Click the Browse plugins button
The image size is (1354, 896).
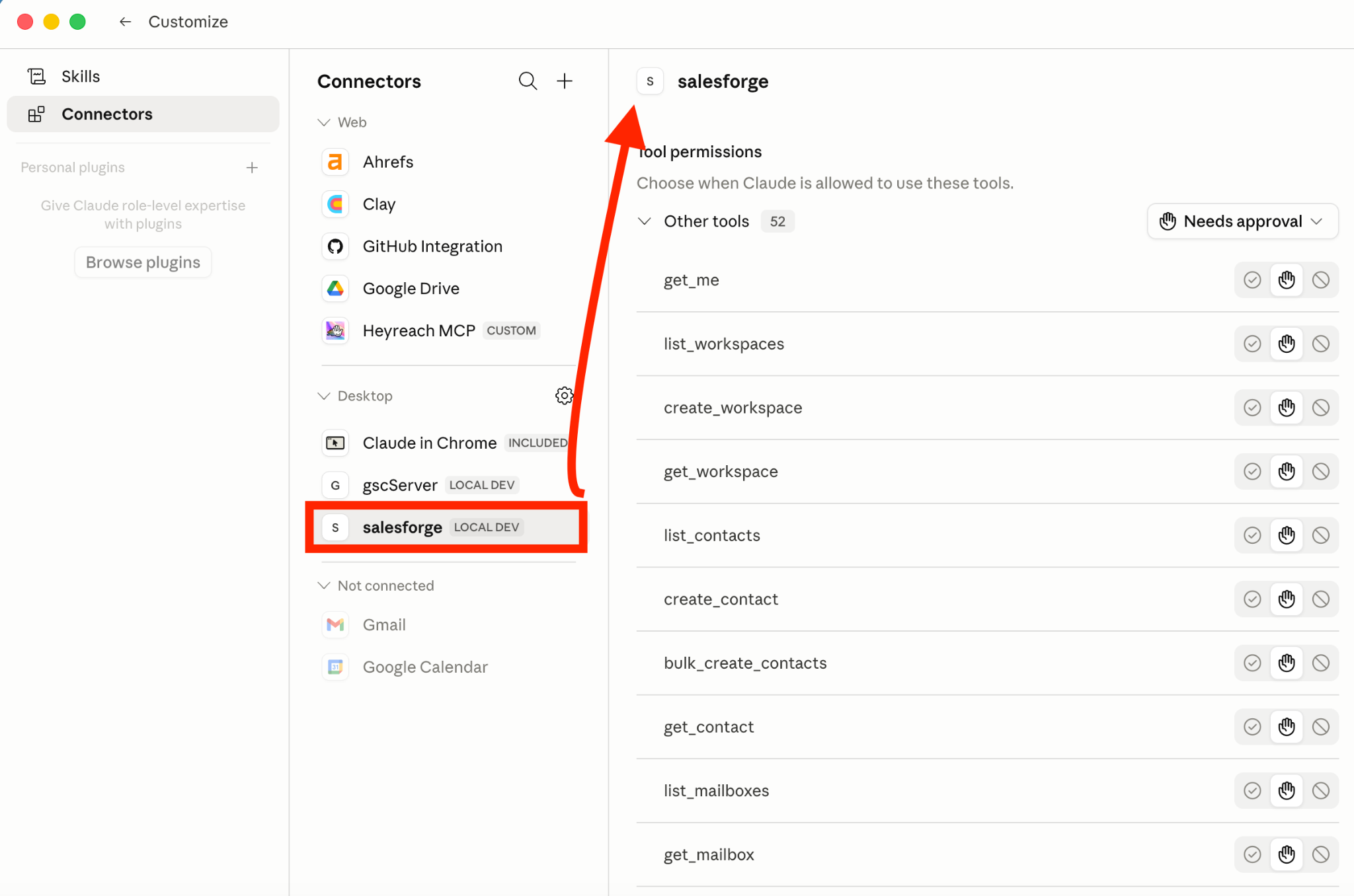pyautogui.click(x=143, y=262)
